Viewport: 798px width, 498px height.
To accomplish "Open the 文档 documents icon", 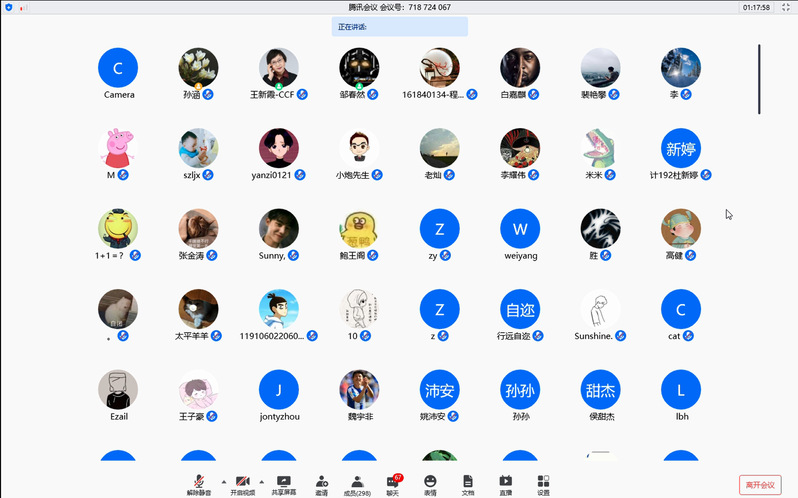I will pyautogui.click(x=467, y=485).
